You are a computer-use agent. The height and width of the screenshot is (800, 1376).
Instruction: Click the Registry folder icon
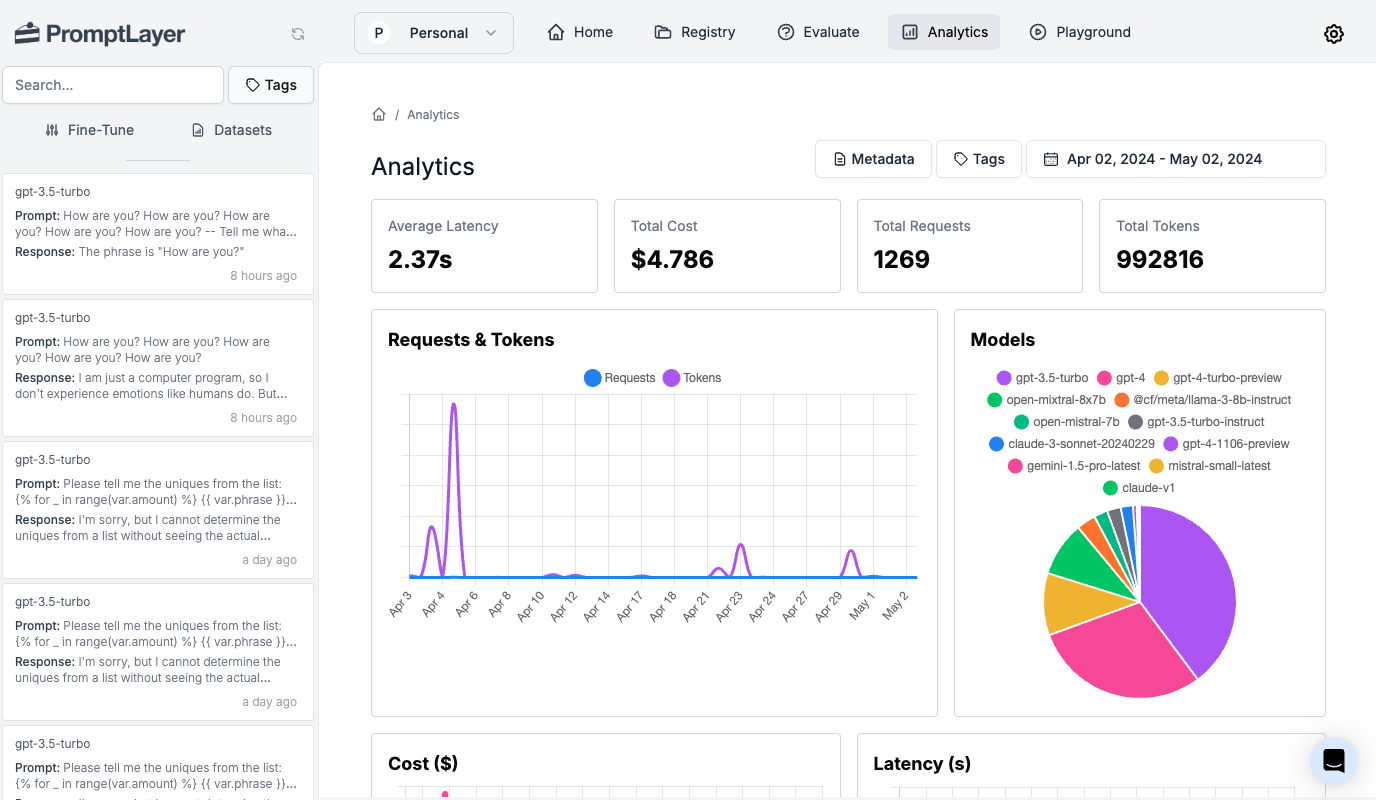663,32
